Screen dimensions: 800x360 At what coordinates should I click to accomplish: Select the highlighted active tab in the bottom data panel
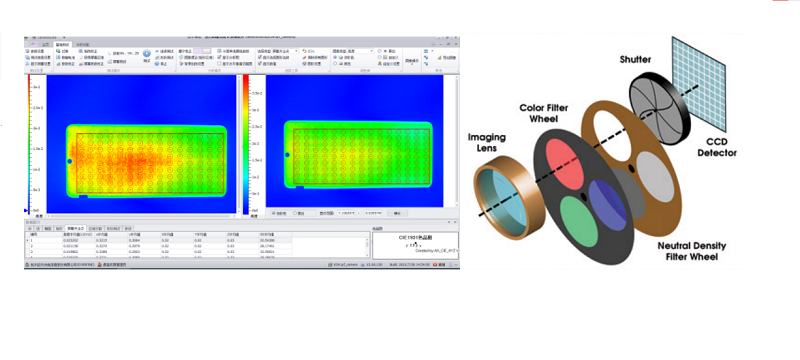click(x=76, y=228)
